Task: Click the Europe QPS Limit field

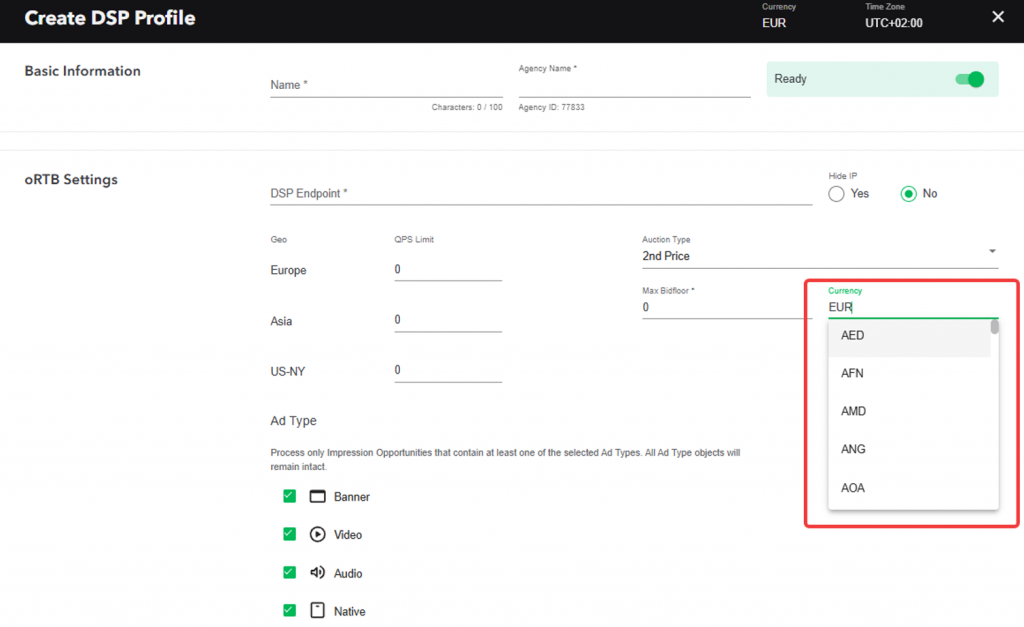Action: [448, 270]
